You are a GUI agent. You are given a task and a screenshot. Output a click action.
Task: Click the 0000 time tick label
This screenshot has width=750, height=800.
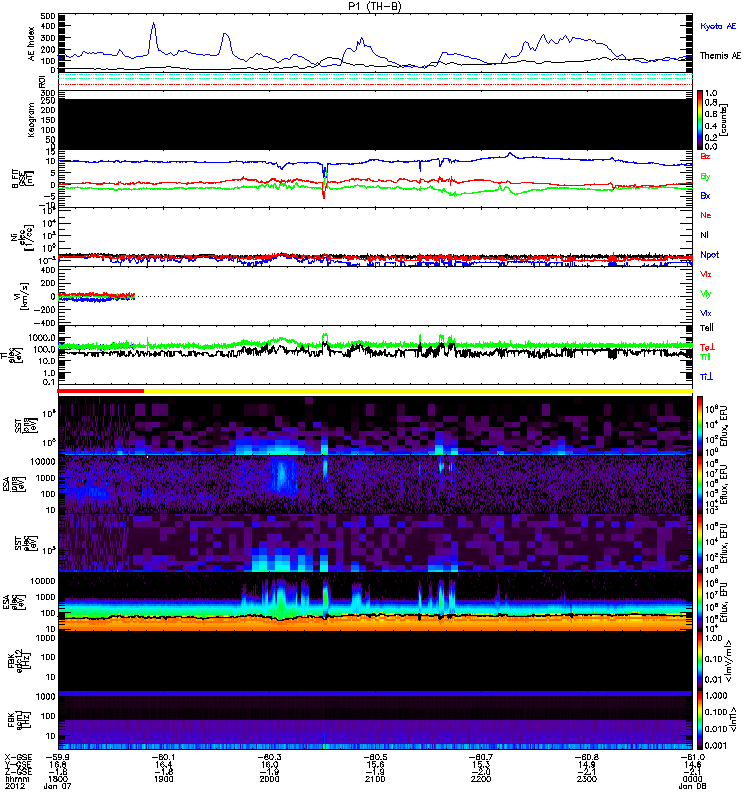(692, 779)
